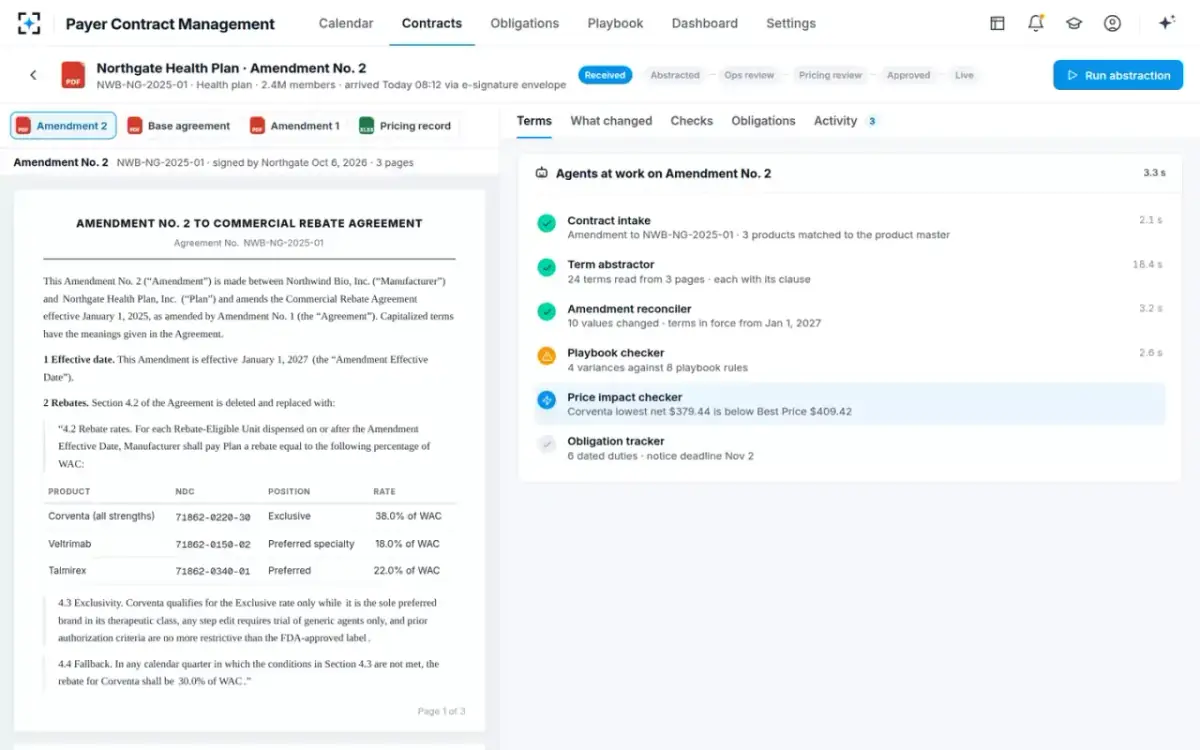1200x750 pixels.
Task: Click the Talmirex product cell
Action: pos(67,570)
